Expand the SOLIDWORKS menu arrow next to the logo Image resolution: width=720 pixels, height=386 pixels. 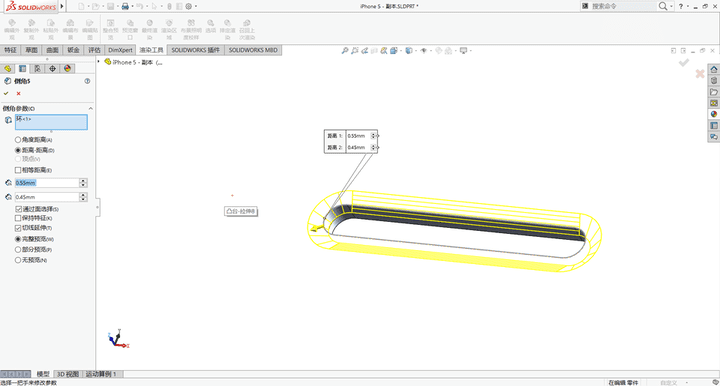(x=62, y=6)
